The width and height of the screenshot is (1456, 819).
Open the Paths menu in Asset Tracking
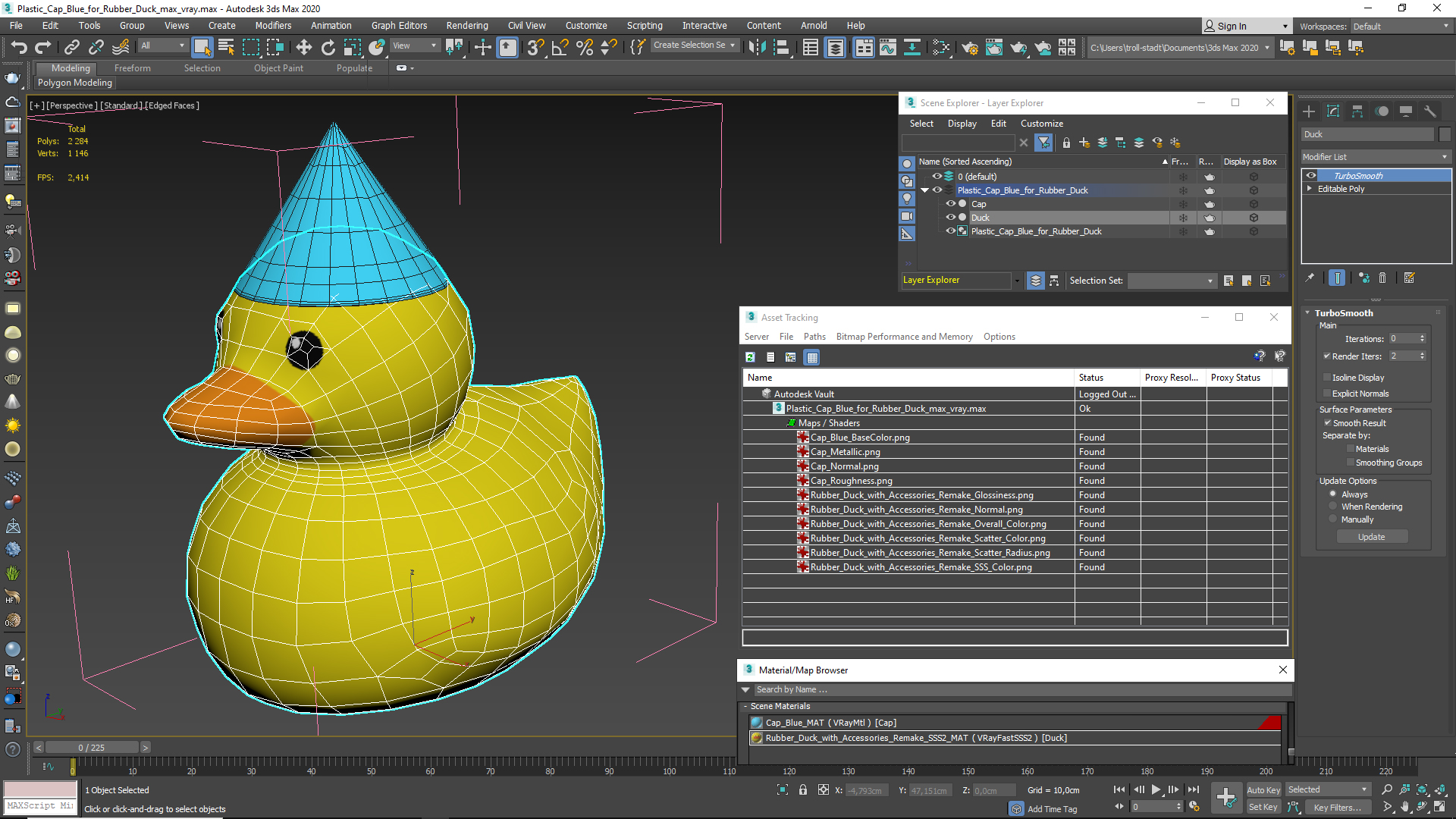coord(814,337)
